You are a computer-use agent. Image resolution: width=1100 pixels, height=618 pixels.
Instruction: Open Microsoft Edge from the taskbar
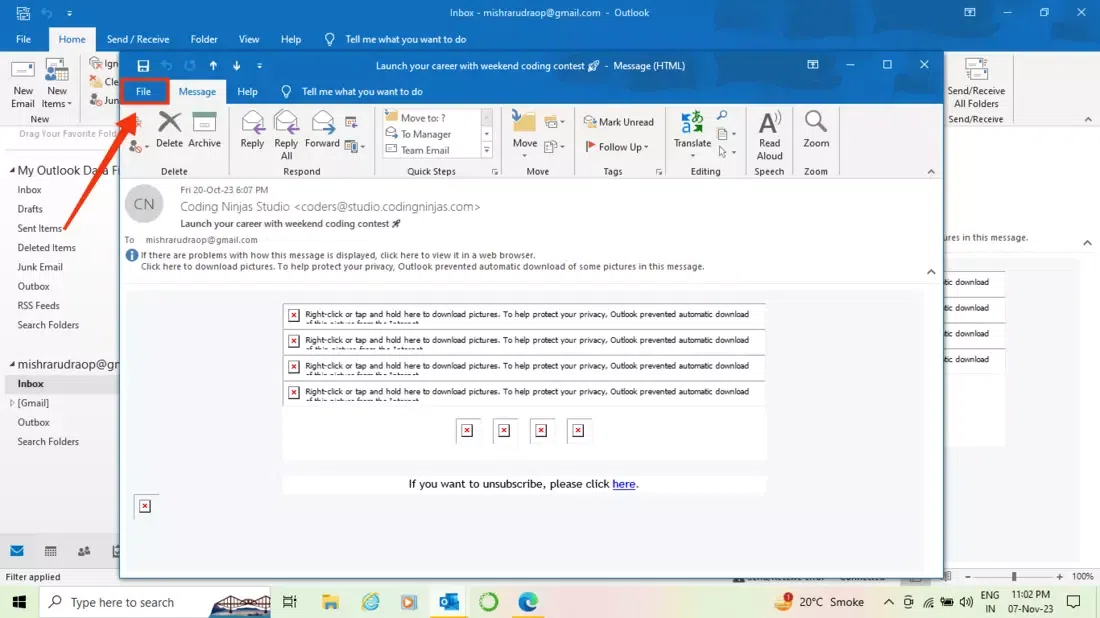(x=528, y=602)
